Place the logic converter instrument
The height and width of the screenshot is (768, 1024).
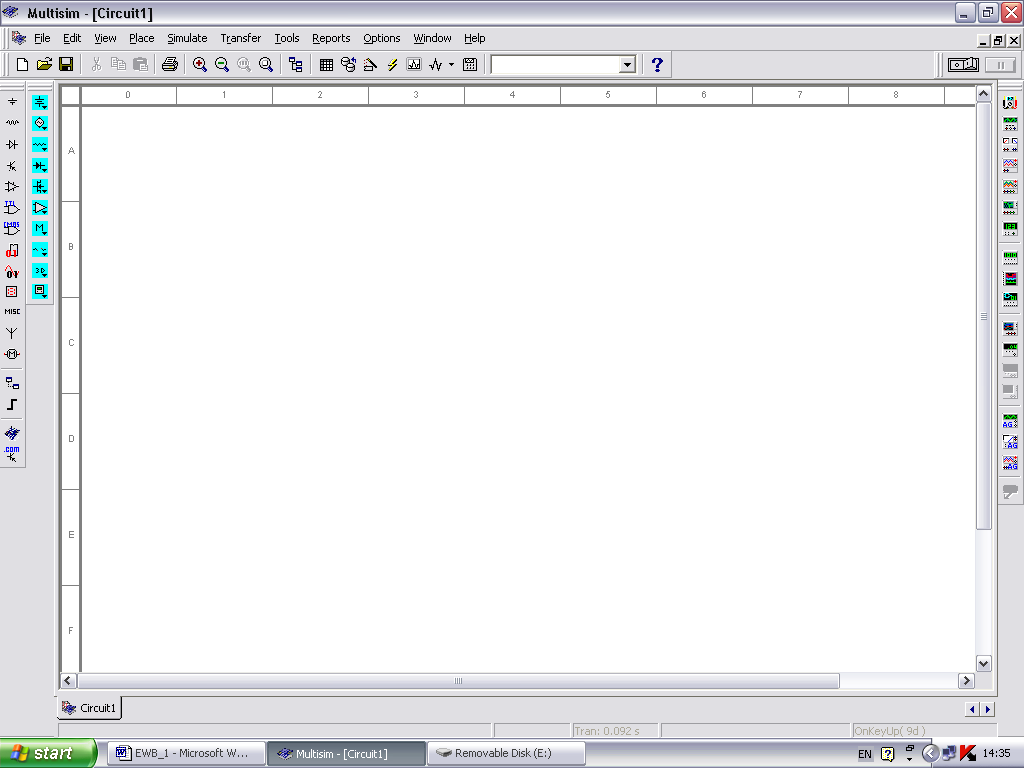1010,299
